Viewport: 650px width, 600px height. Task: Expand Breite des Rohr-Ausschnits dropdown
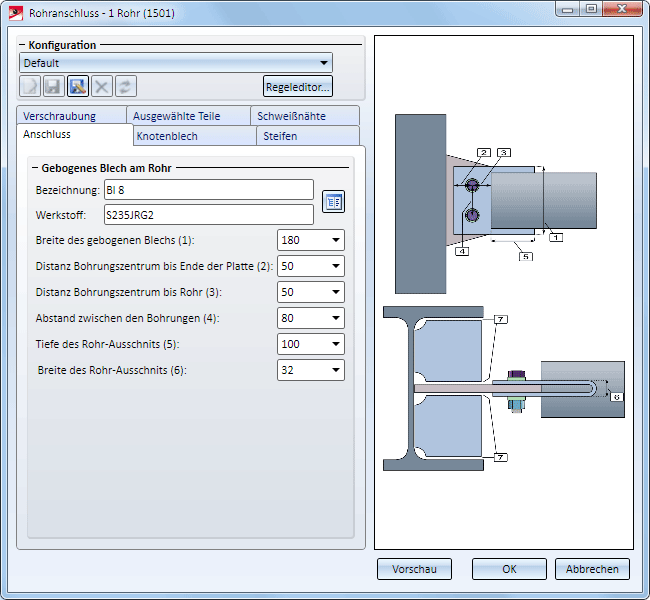334,371
